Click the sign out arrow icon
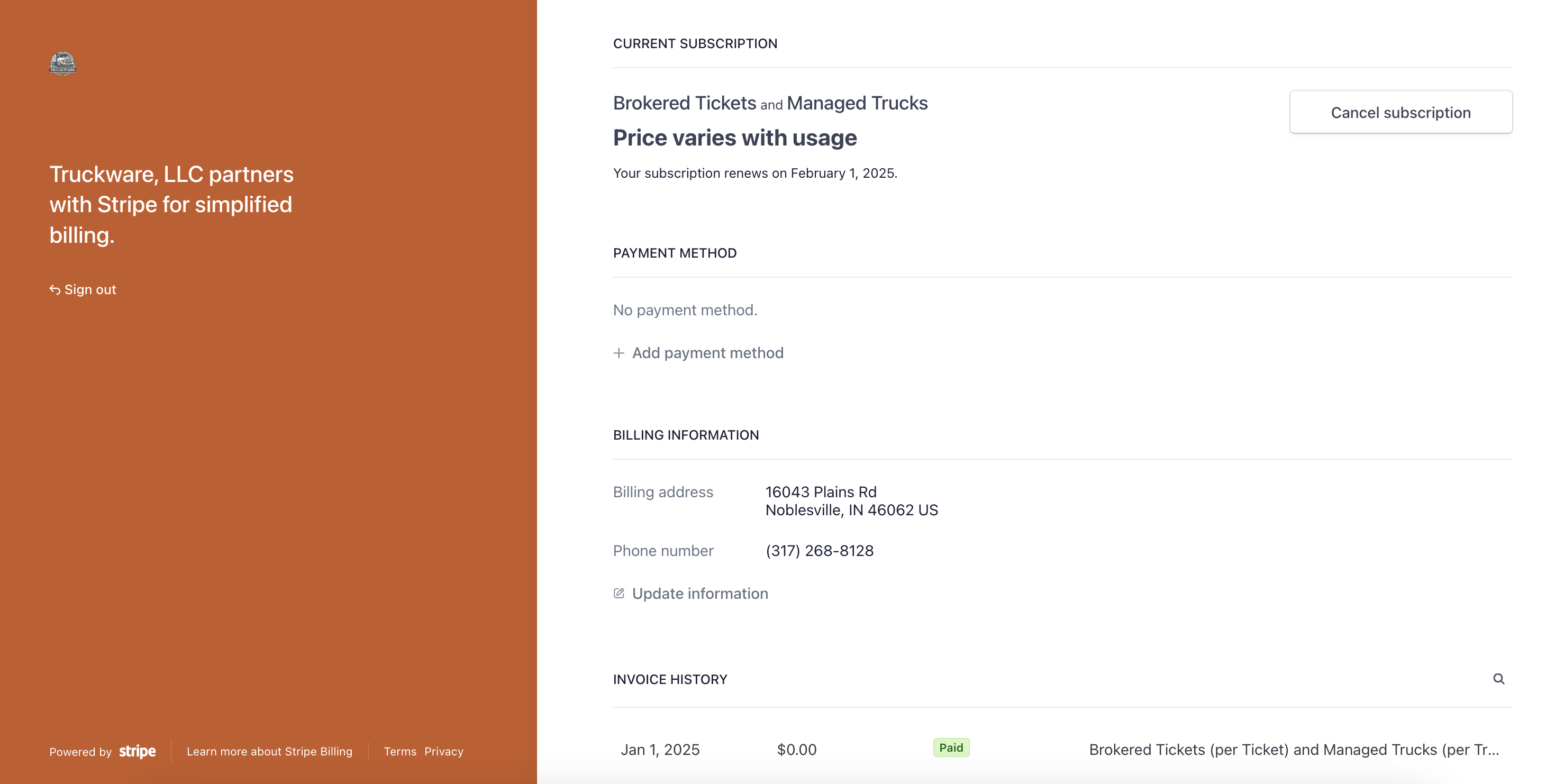The width and height of the screenshot is (1564, 784). (x=54, y=290)
